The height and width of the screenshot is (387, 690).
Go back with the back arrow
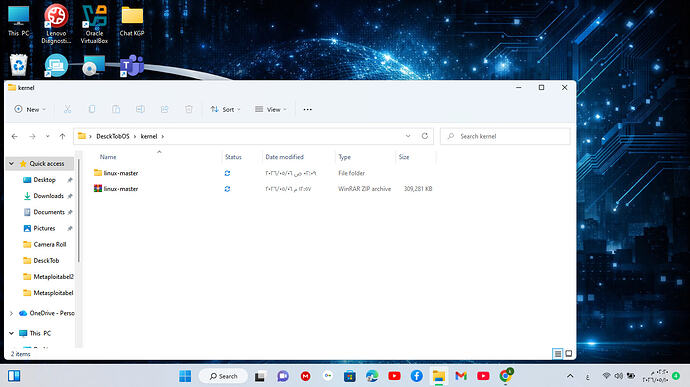[x=15, y=136]
